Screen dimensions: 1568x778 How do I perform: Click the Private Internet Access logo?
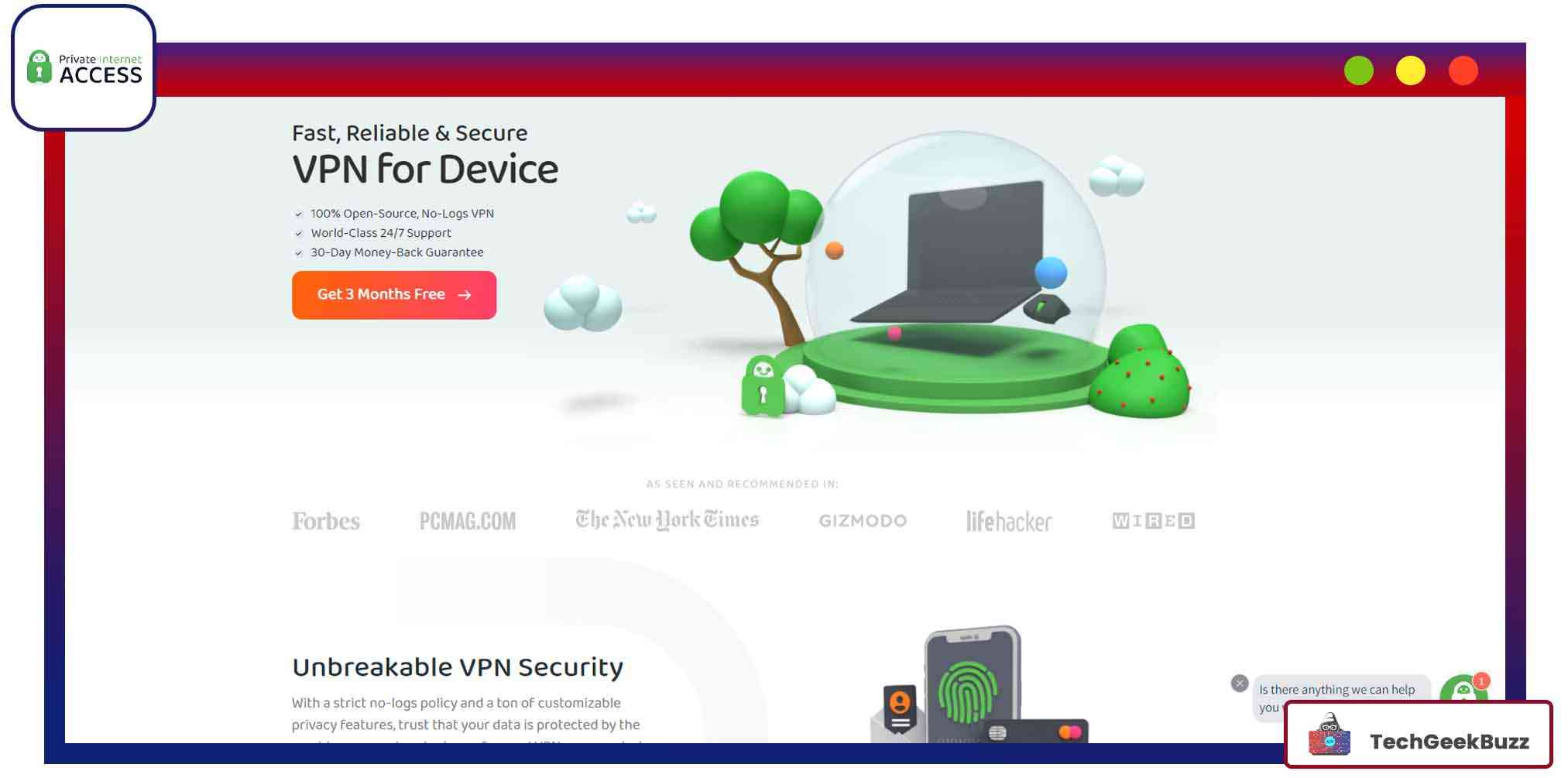click(x=84, y=68)
